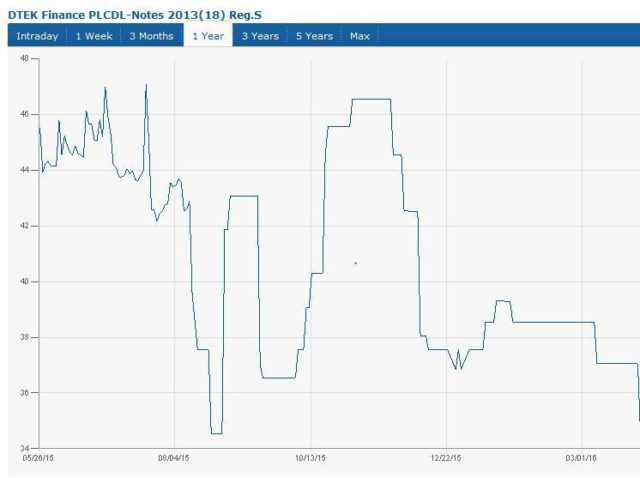Click the 08/04/15 x-axis date label
The width and height of the screenshot is (640, 478).
tap(174, 458)
